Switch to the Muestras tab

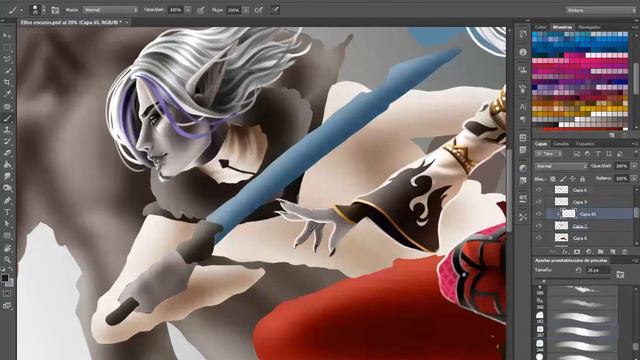coord(562,27)
